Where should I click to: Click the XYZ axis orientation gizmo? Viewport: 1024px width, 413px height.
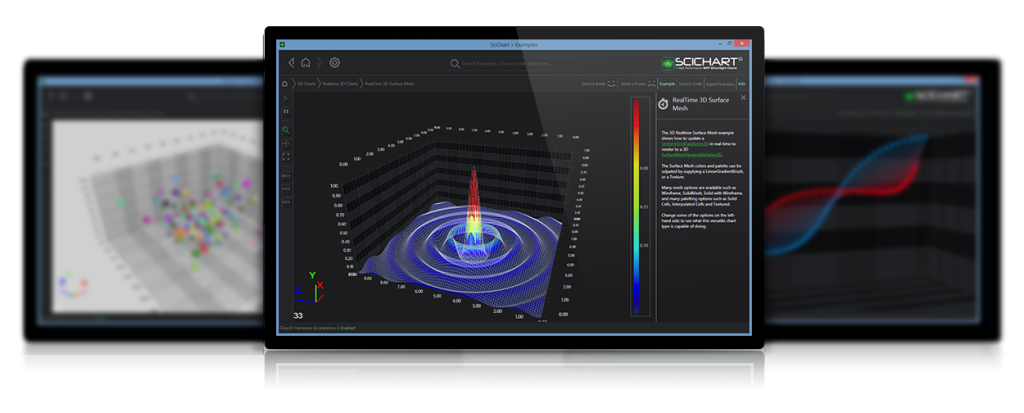click(310, 288)
